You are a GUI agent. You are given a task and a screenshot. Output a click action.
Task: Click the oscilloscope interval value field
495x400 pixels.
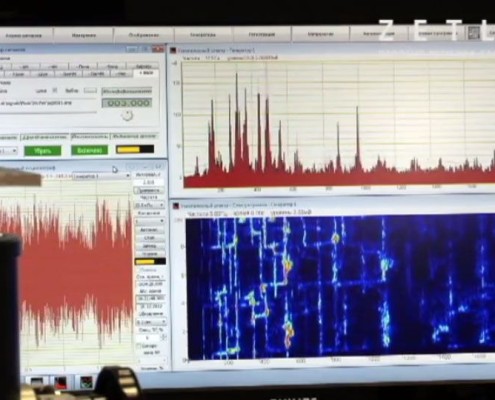[149, 182]
